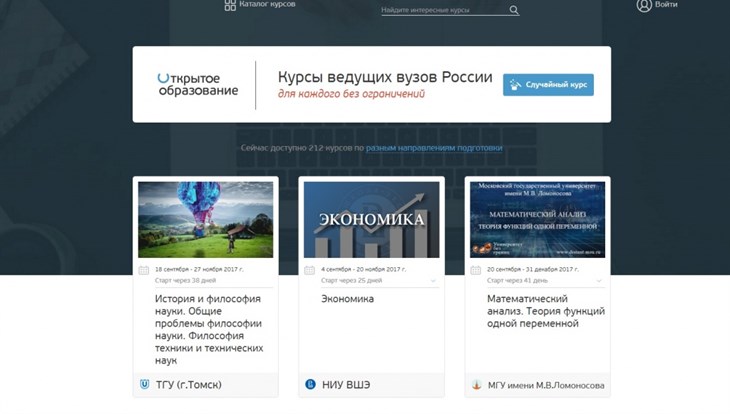The height and width of the screenshot is (414, 730).
Task: Open title Математический анализ. Теория функций
Action: point(546,311)
